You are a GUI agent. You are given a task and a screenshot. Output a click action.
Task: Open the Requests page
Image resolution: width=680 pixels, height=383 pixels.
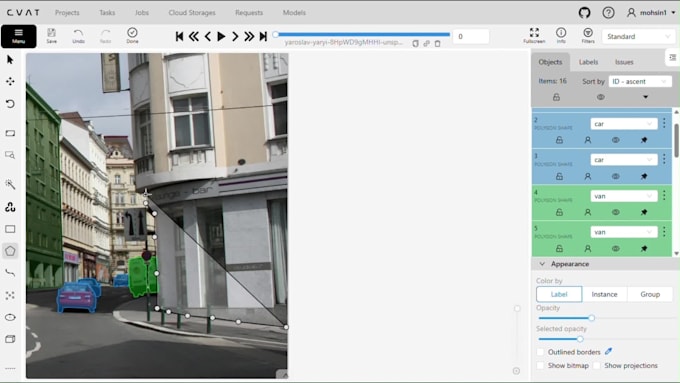[x=249, y=13]
